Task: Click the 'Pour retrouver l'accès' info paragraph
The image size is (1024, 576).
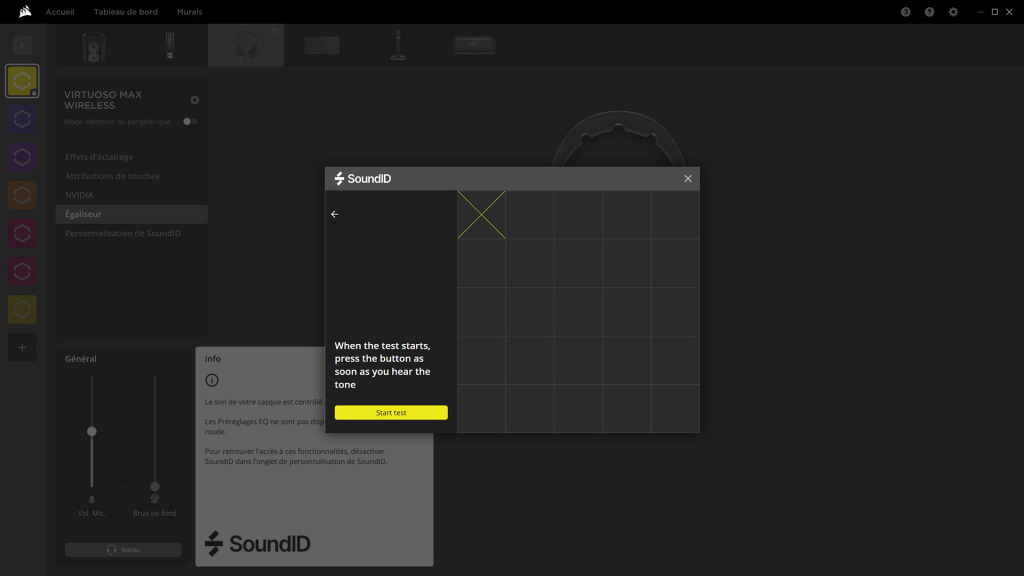Action: click(x=296, y=456)
